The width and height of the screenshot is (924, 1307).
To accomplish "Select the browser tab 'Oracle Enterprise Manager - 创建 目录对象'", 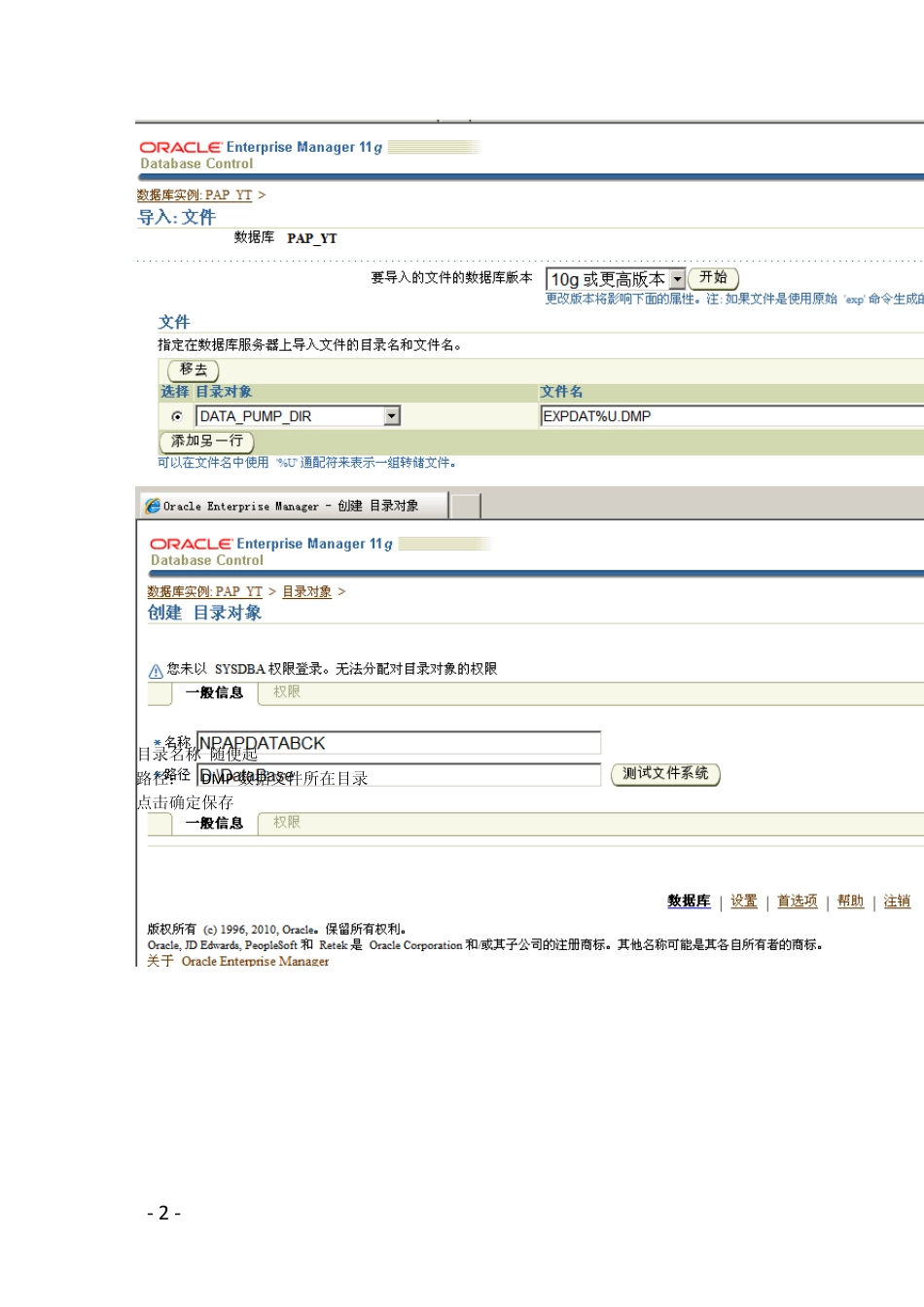I will point(293,506).
